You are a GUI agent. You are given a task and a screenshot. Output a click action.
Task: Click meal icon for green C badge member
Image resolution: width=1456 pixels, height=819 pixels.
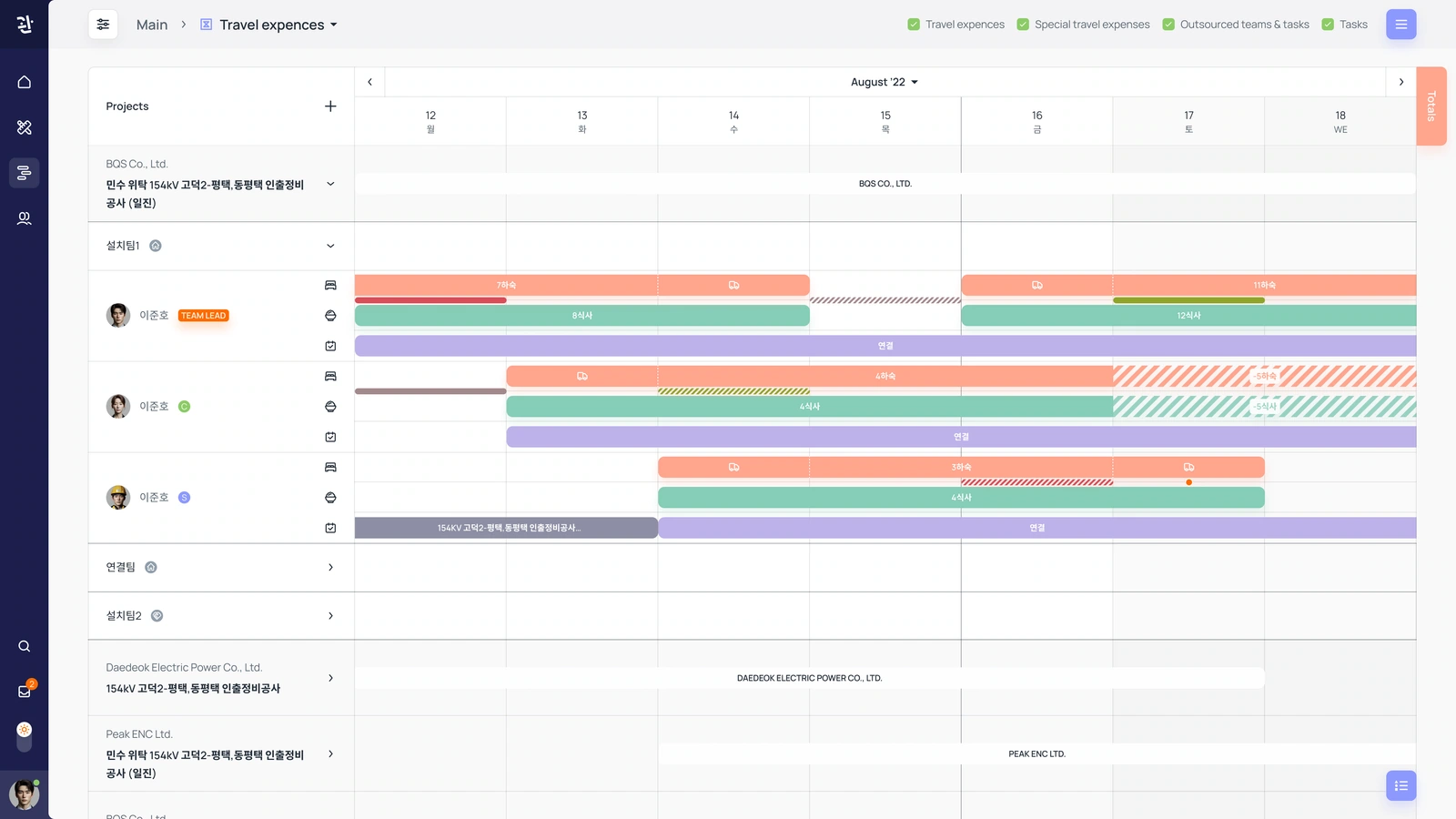point(330,407)
